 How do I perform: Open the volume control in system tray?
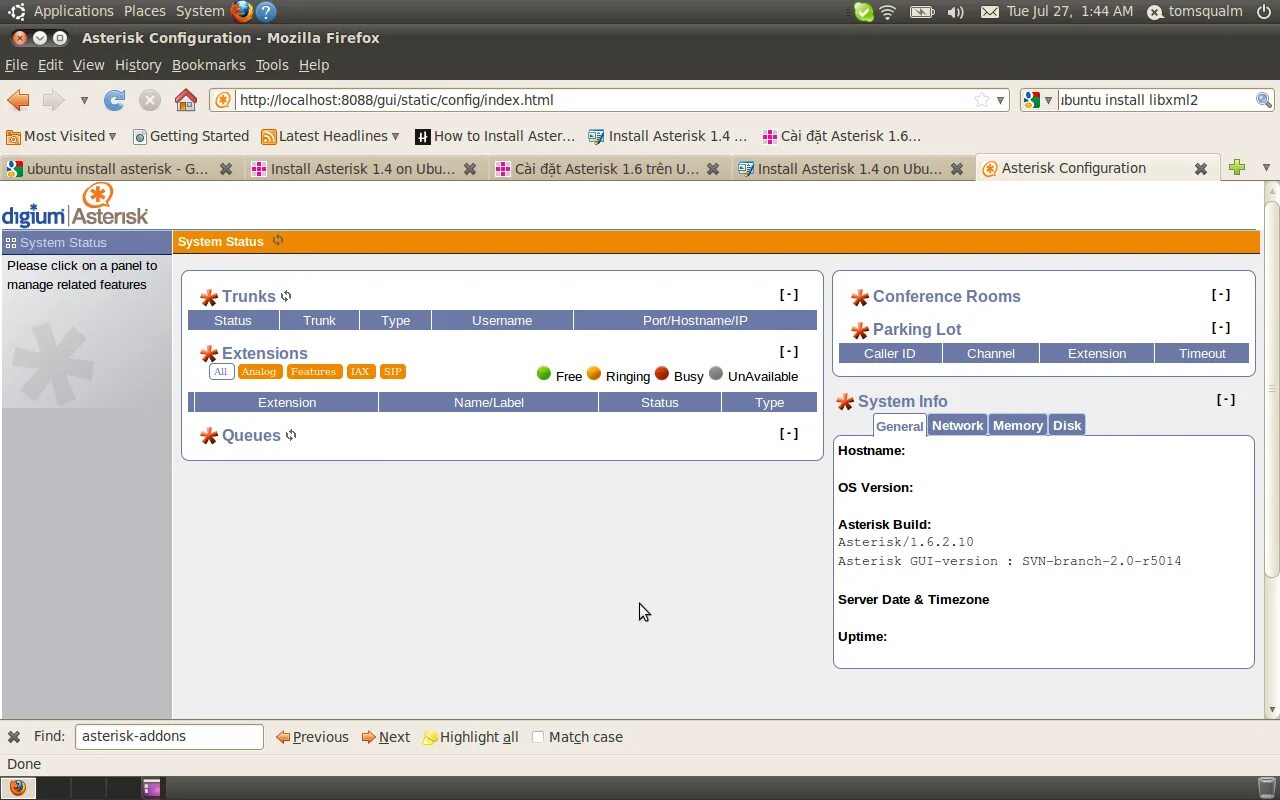point(955,12)
